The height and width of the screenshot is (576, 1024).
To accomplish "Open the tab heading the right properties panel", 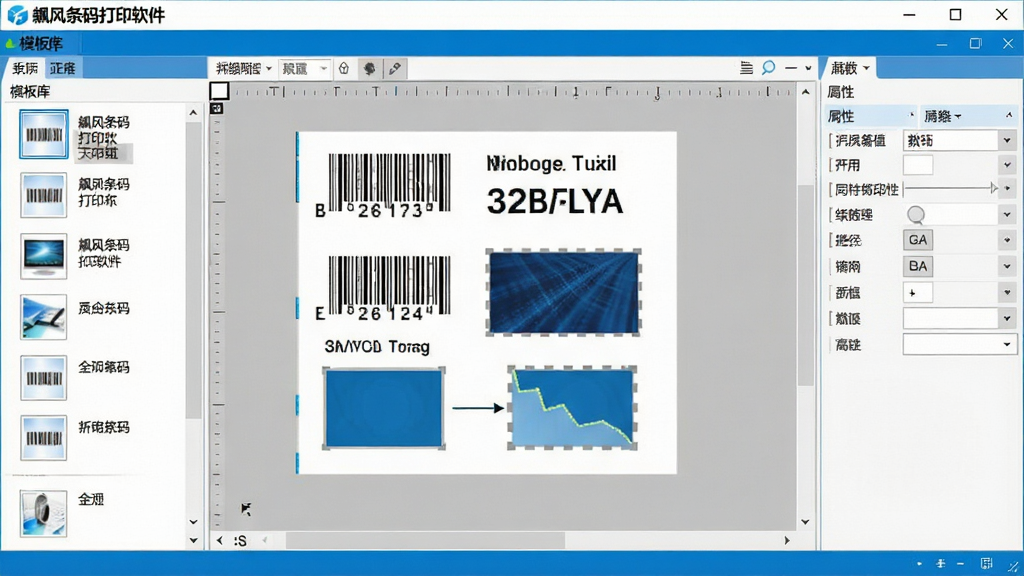I will [850, 68].
